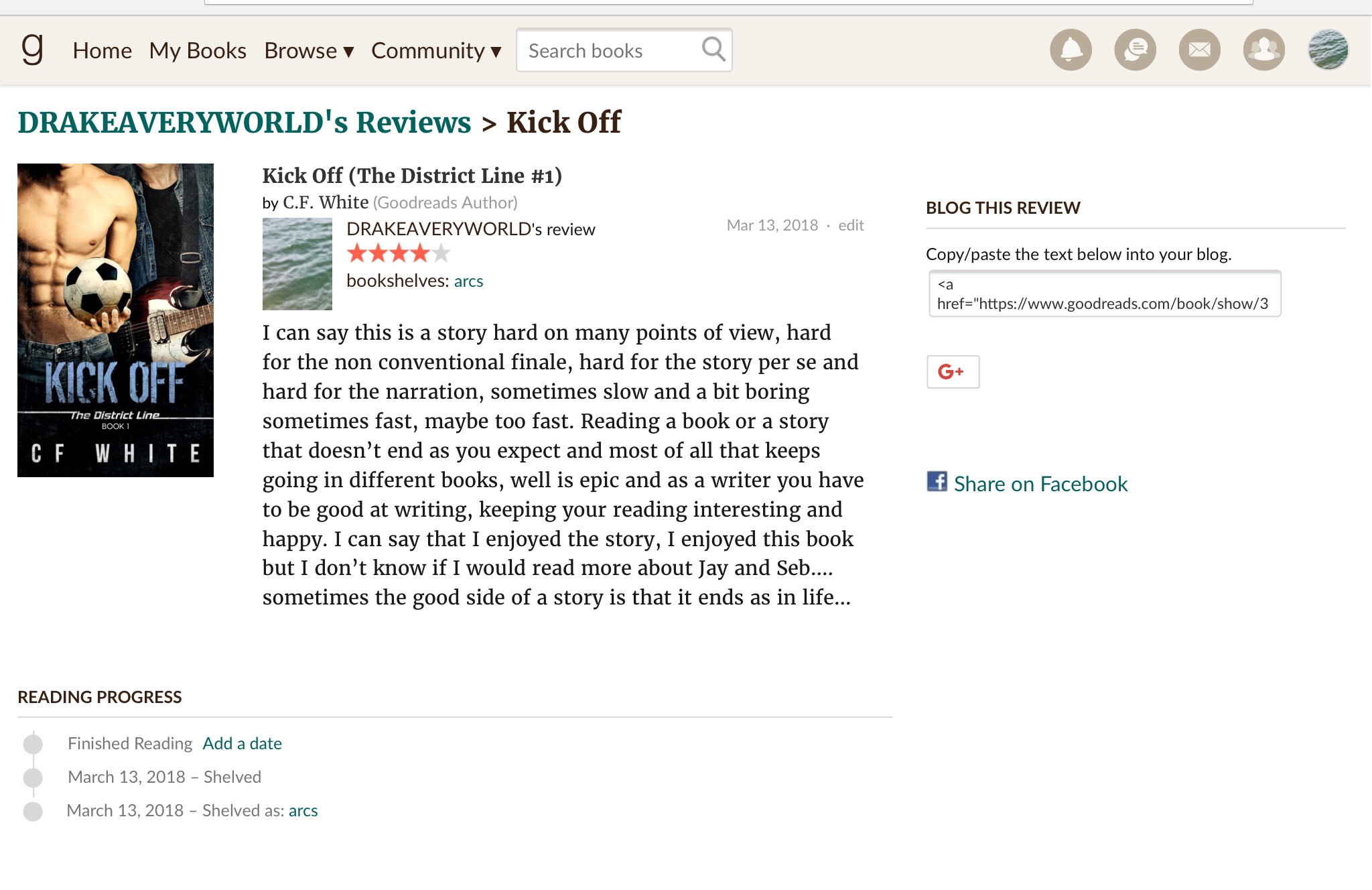This screenshot has height=890, width=1372.
Task: Open the messages envelope icon
Action: click(1199, 50)
